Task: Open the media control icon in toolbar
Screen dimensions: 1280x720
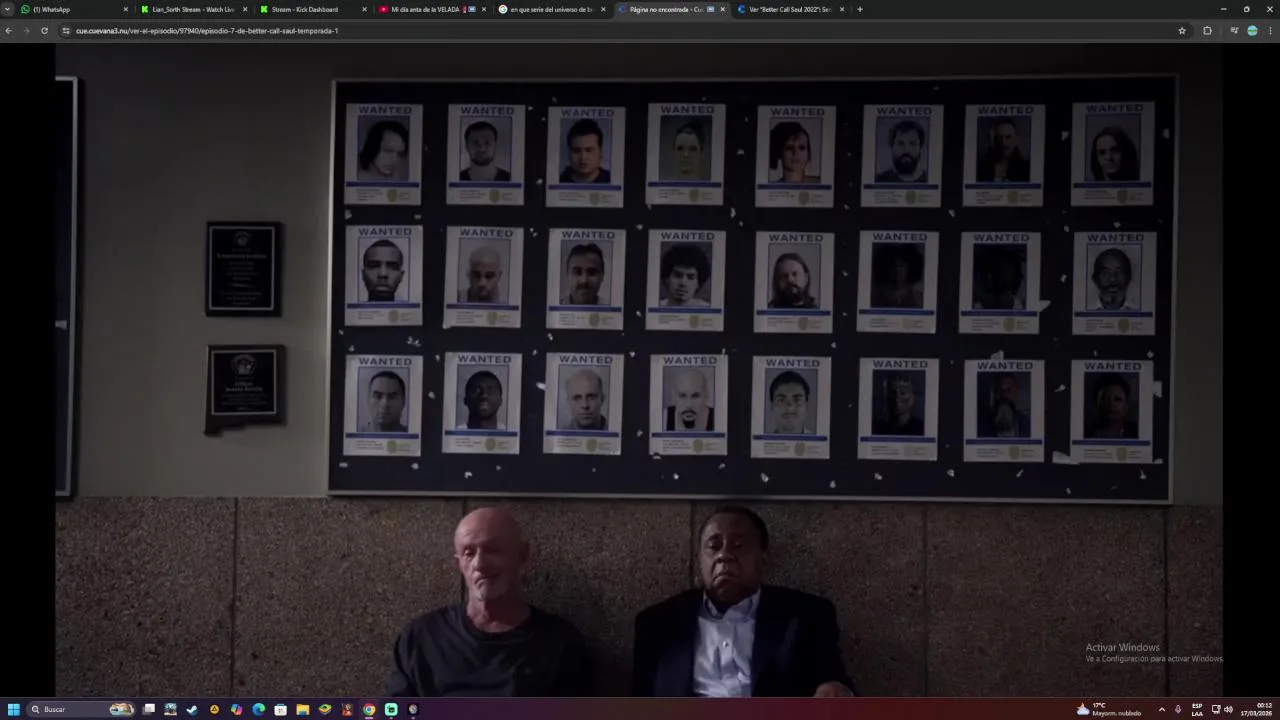Action: click(x=1234, y=31)
